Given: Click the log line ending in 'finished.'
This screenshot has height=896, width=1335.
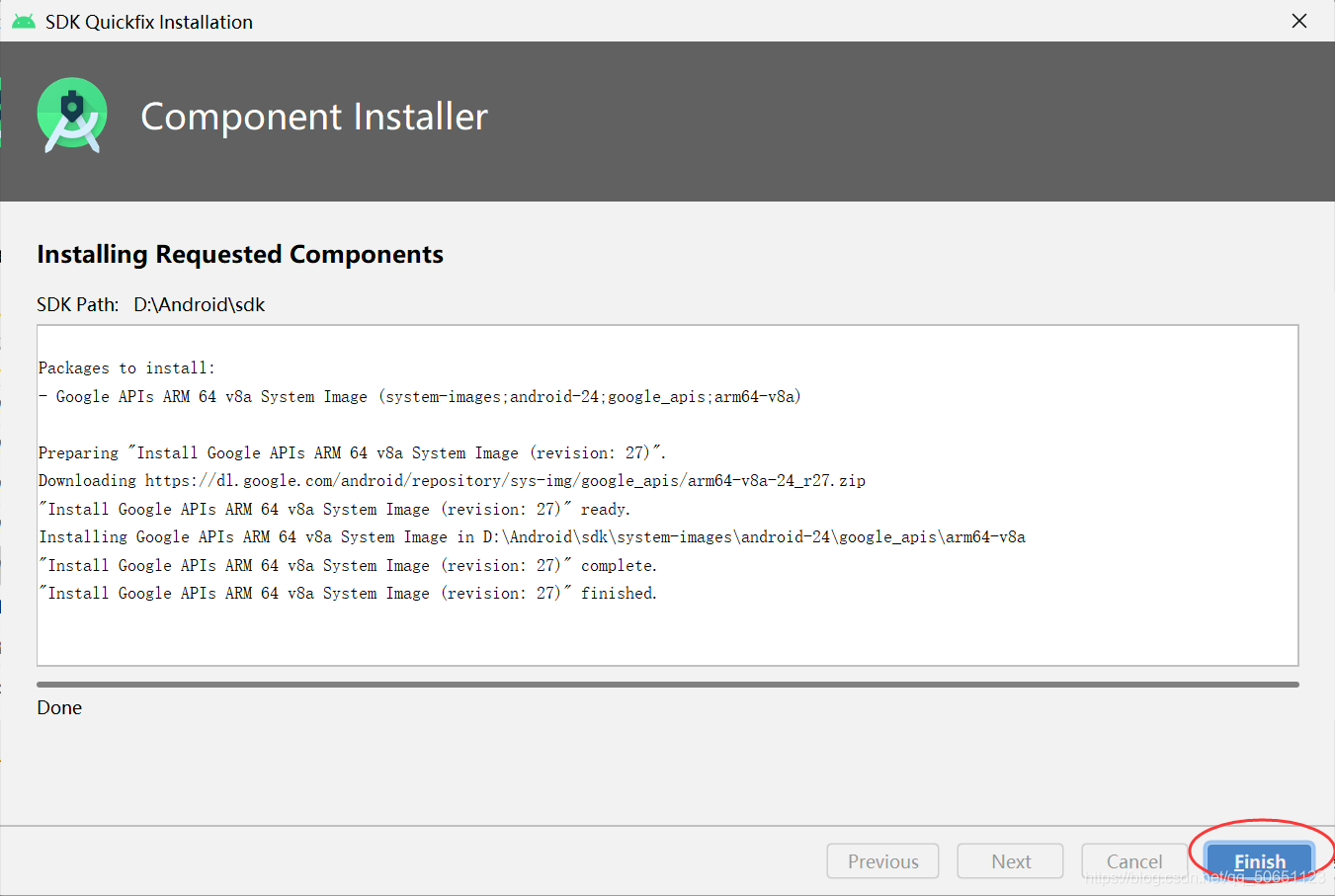Looking at the screenshot, I should (x=348, y=593).
